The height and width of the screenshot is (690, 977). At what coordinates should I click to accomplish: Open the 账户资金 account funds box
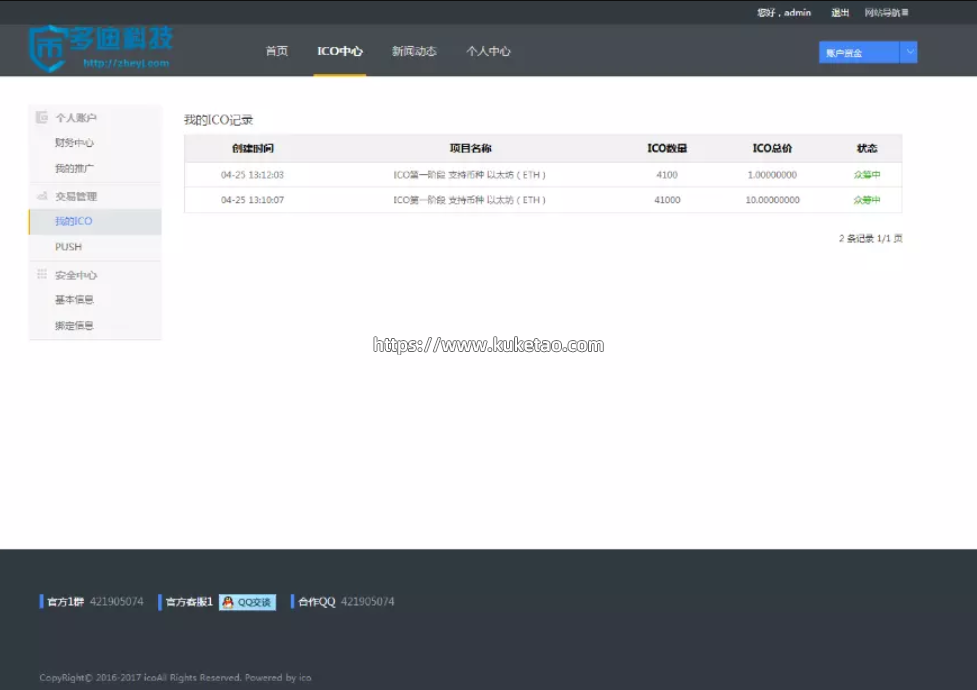pos(858,52)
